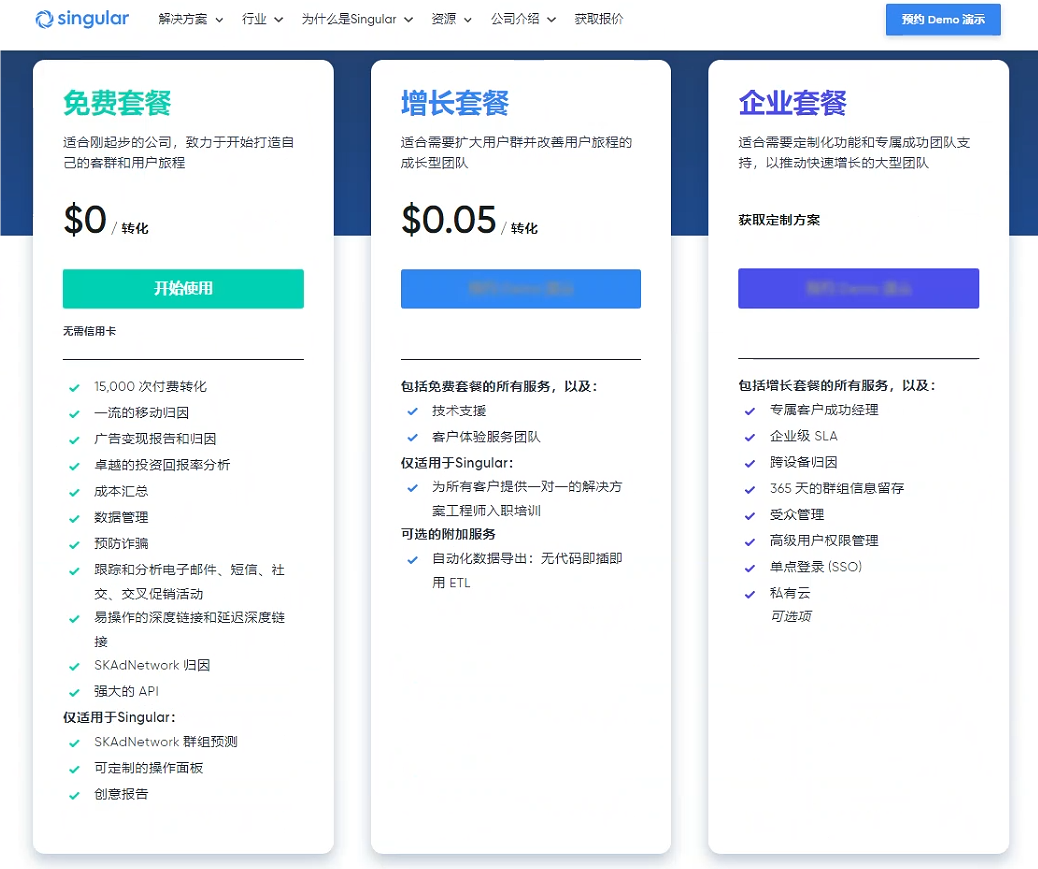Click checkmark beside 高级用户权限管理
Screen dimensions: 1038x869
[750, 542]
